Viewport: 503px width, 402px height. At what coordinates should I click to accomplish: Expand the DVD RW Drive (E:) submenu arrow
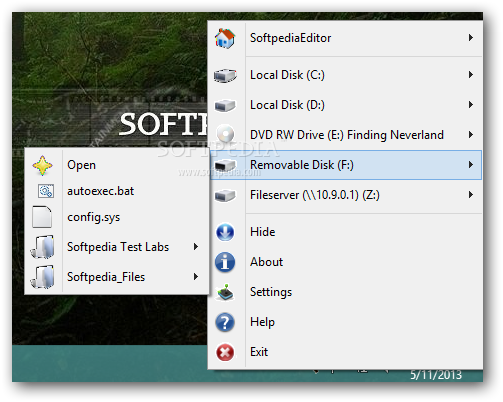tap(471, 135)
